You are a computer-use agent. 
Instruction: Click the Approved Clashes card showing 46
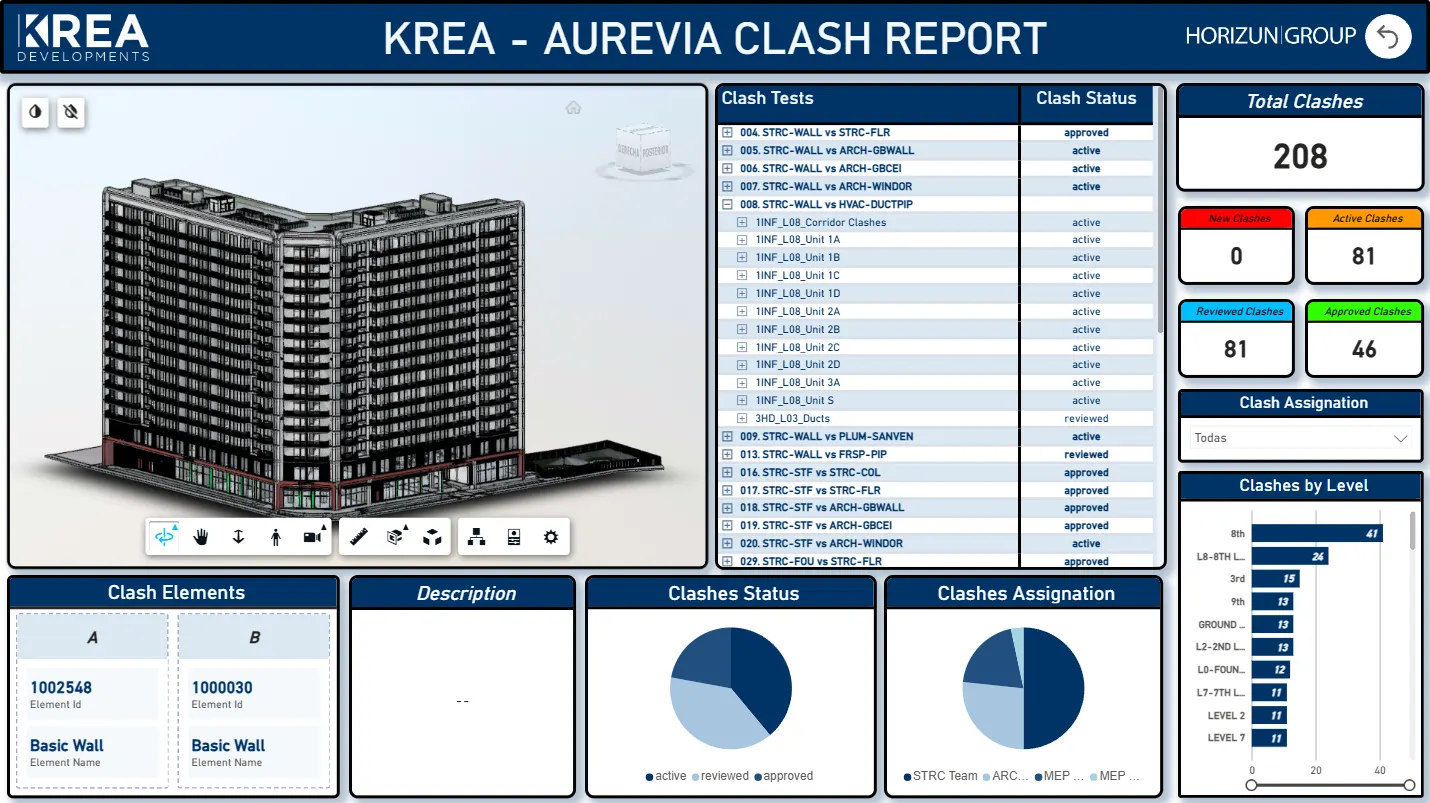point(1364,338)
